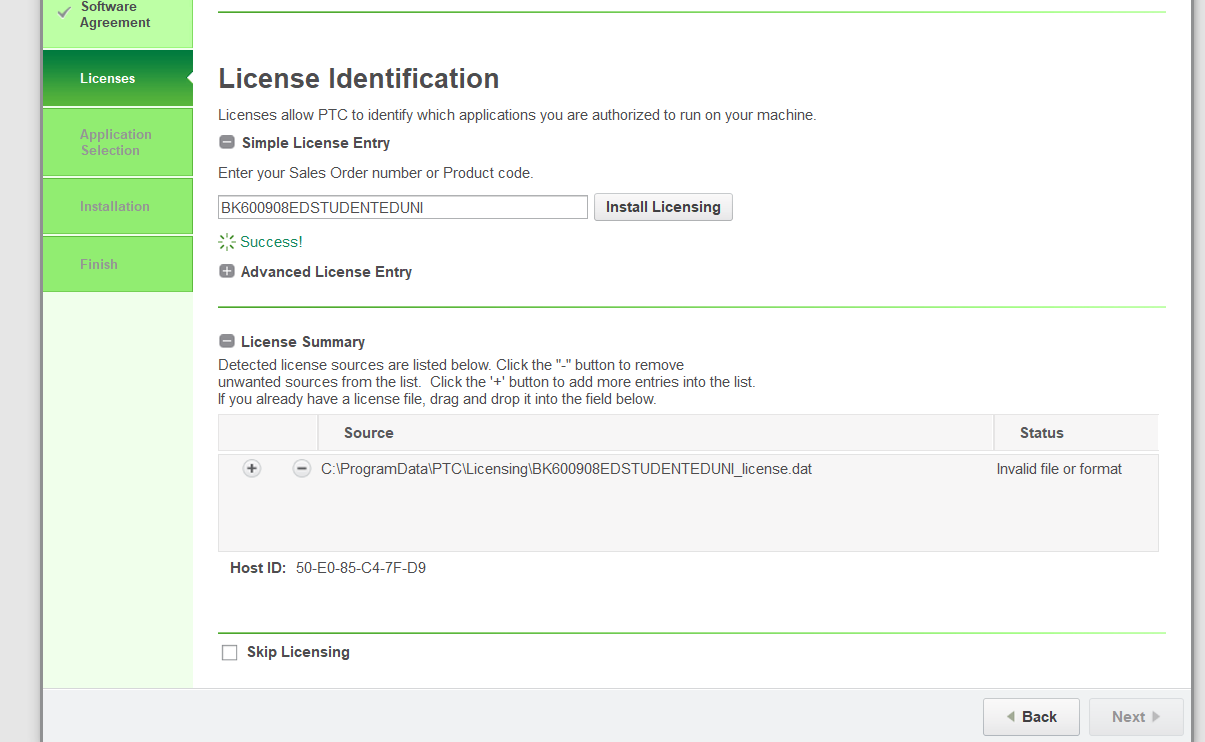Image resolution: width=1205 pixels, height=742 pixels.
Task: Click inside the Sales Order number field
Action: tap(402, 207)
